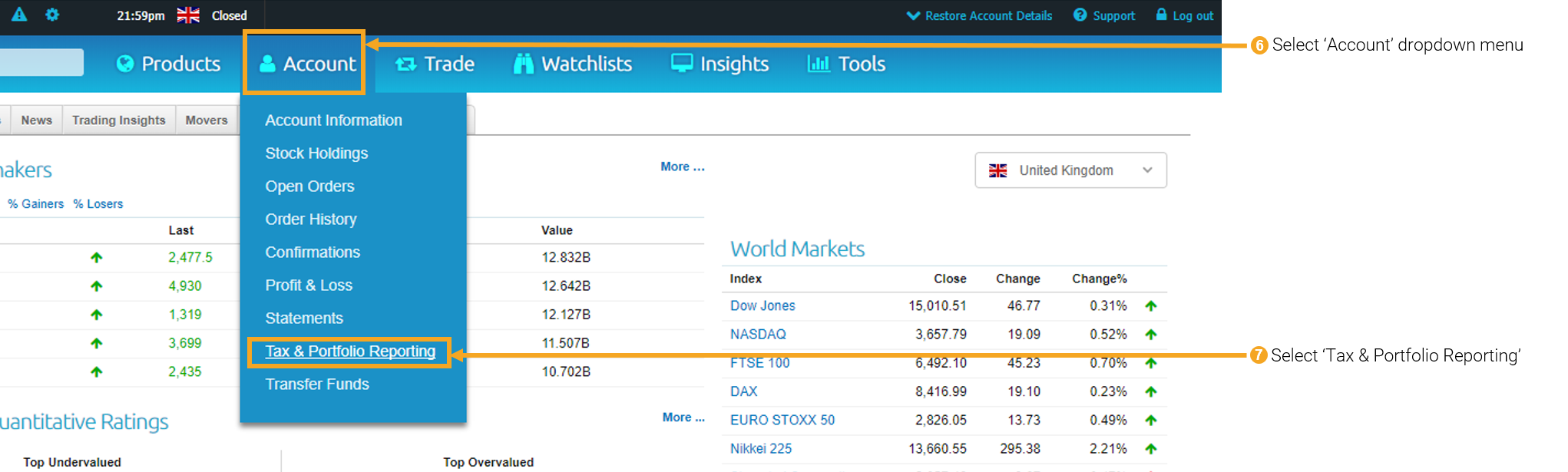Click the search input field
1568x472 pixels.
(x=41, y=62)
